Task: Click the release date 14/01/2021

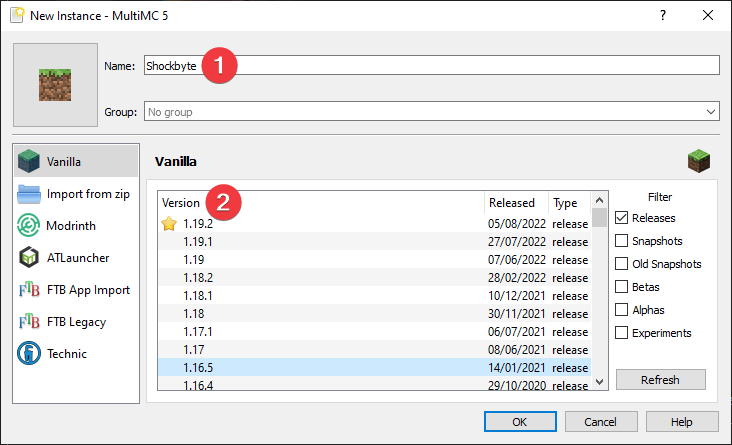Action: (517, 367)
